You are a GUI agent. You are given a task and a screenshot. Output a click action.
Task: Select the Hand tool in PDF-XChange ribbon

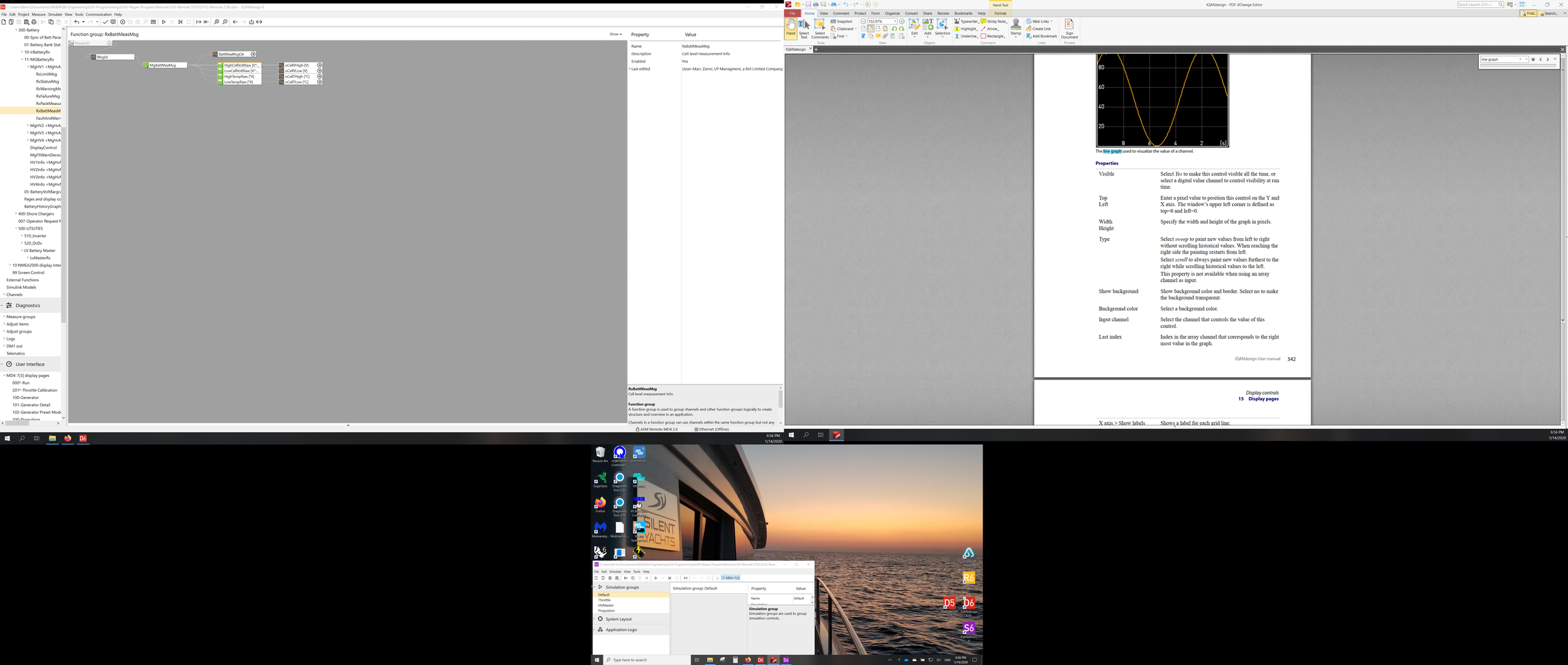(790, 28)
